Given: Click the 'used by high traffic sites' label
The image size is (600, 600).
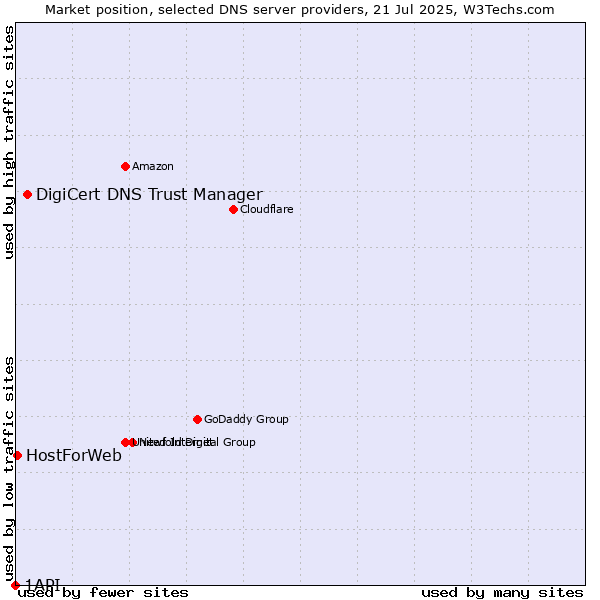Looking at the screenshot, I should tap(8, 142).
